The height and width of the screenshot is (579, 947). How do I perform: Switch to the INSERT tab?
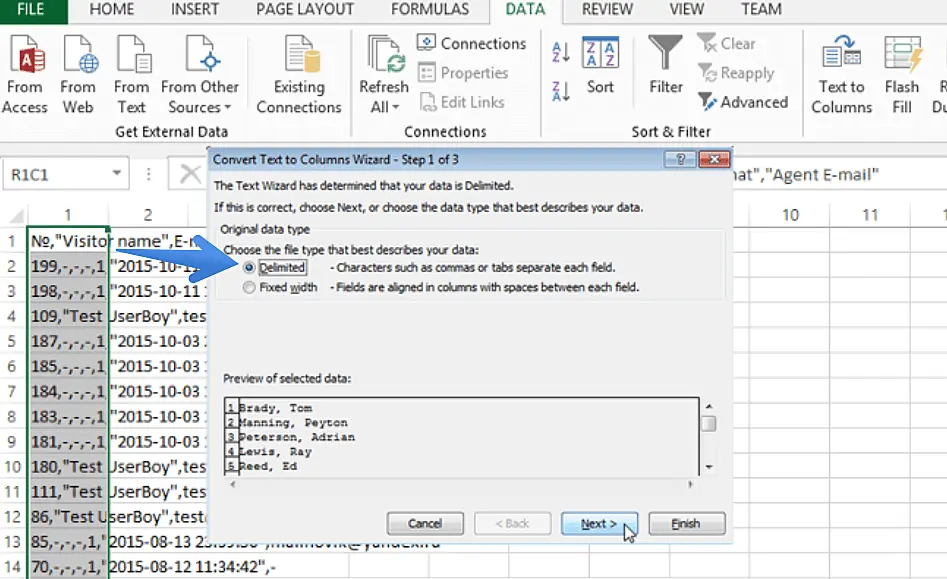coord(194,10)
